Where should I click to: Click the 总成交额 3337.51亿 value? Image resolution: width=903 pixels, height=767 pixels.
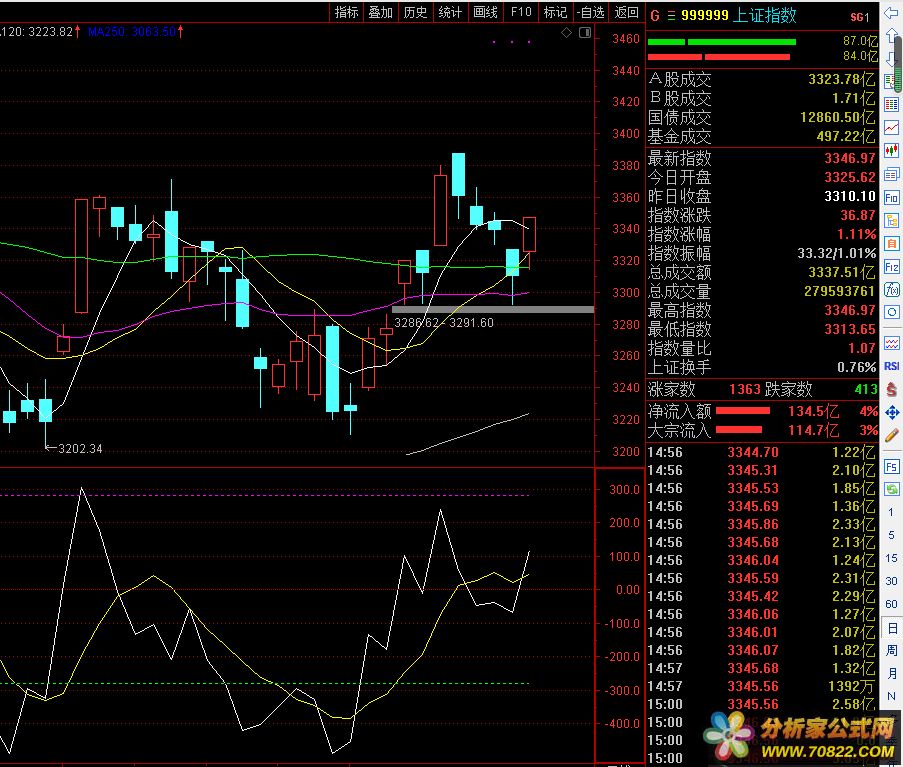tap(842, 272)
